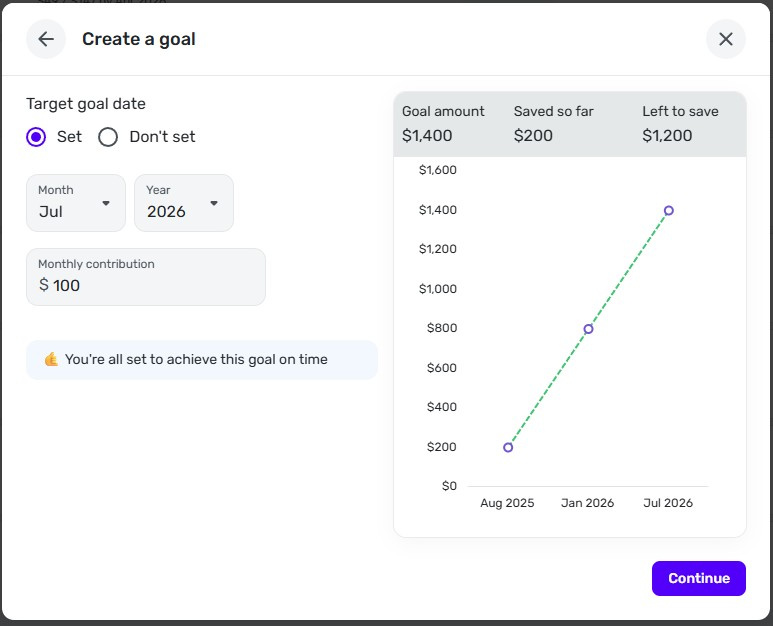Click the back arrow icon

pos(46,39)
